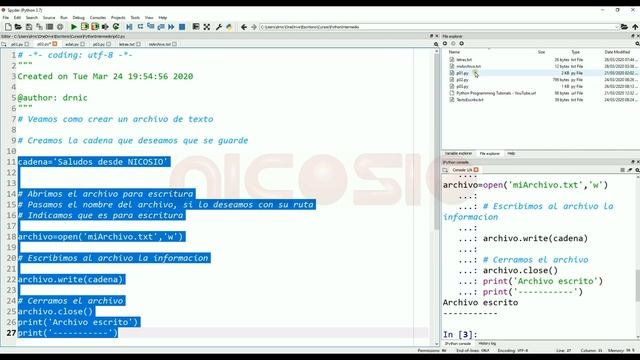Select Python Programming Tutorials - YouTube.url file
The height and width of the screenshot is (360, 640).
click(x=496, y=93)
